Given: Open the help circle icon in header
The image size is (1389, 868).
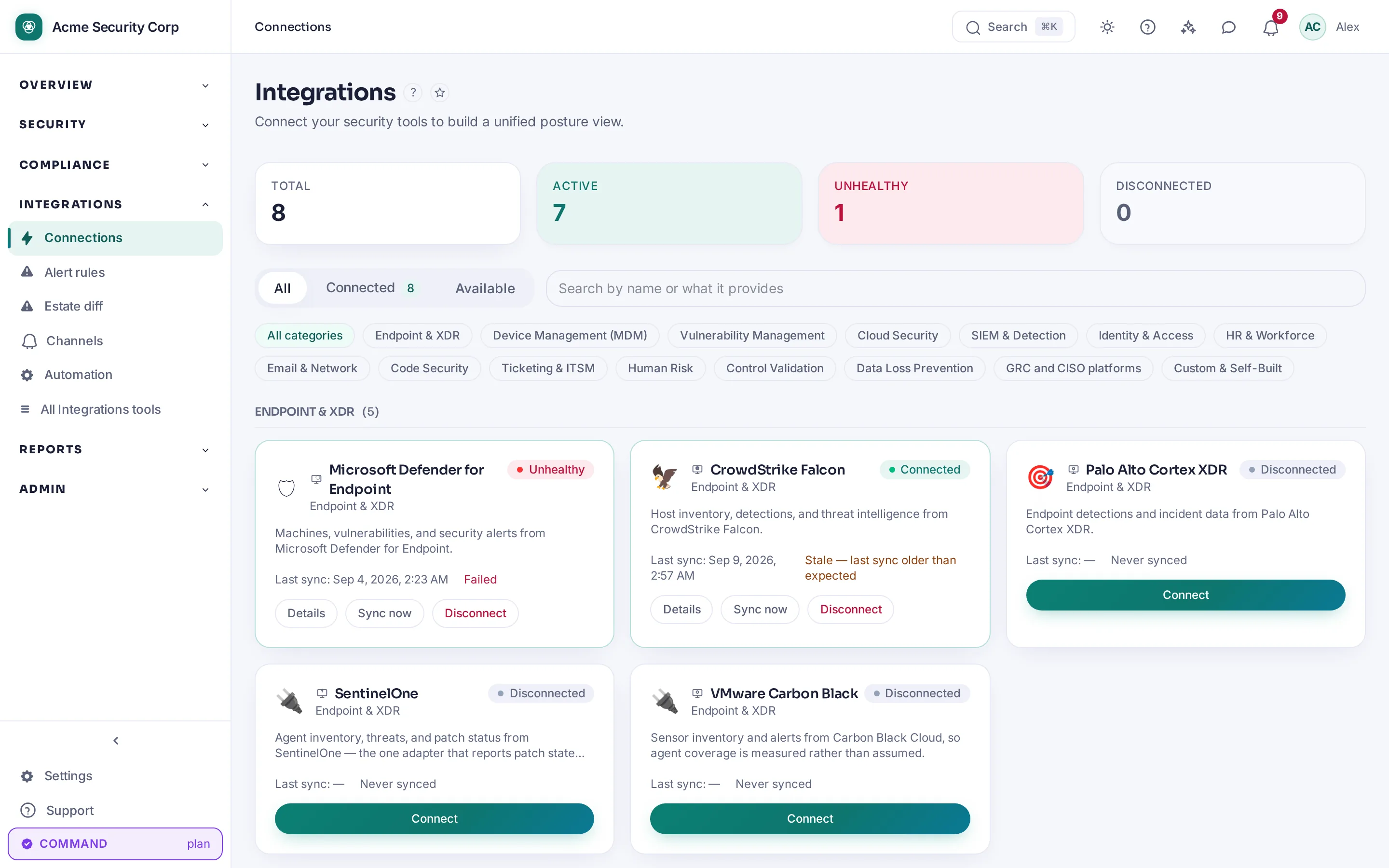Looking at the screenshot, I should point(1147,27).
